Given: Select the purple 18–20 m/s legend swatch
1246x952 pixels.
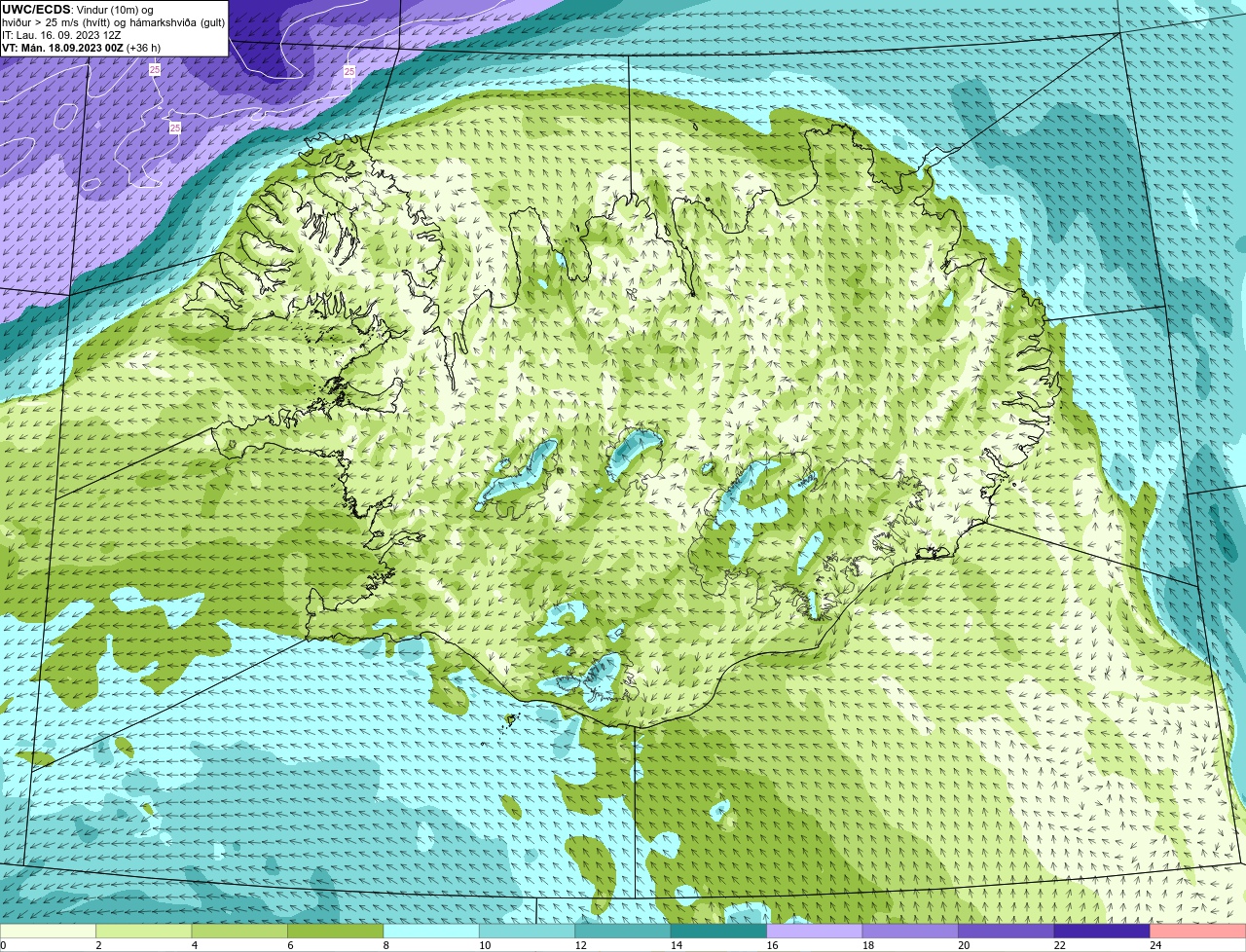Looking at the screenshot, I should pos(910,931).
